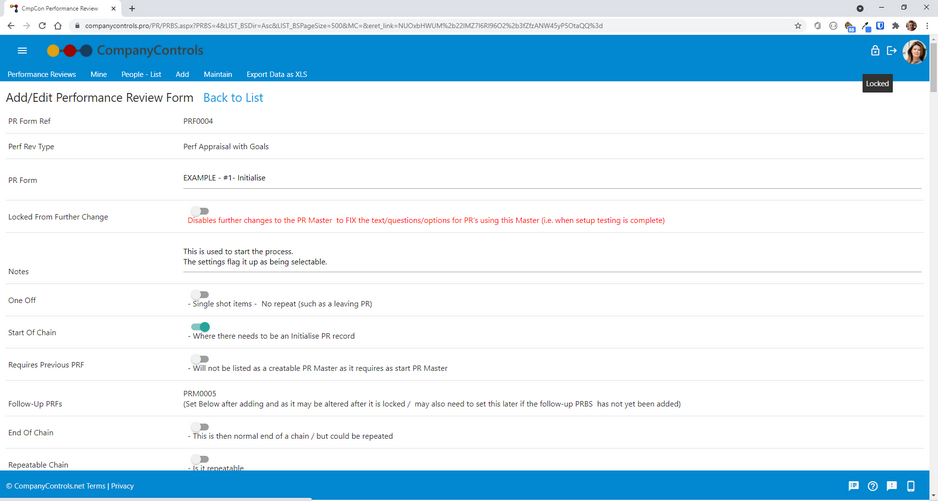Open the Terms link in footer

point(96,486)
